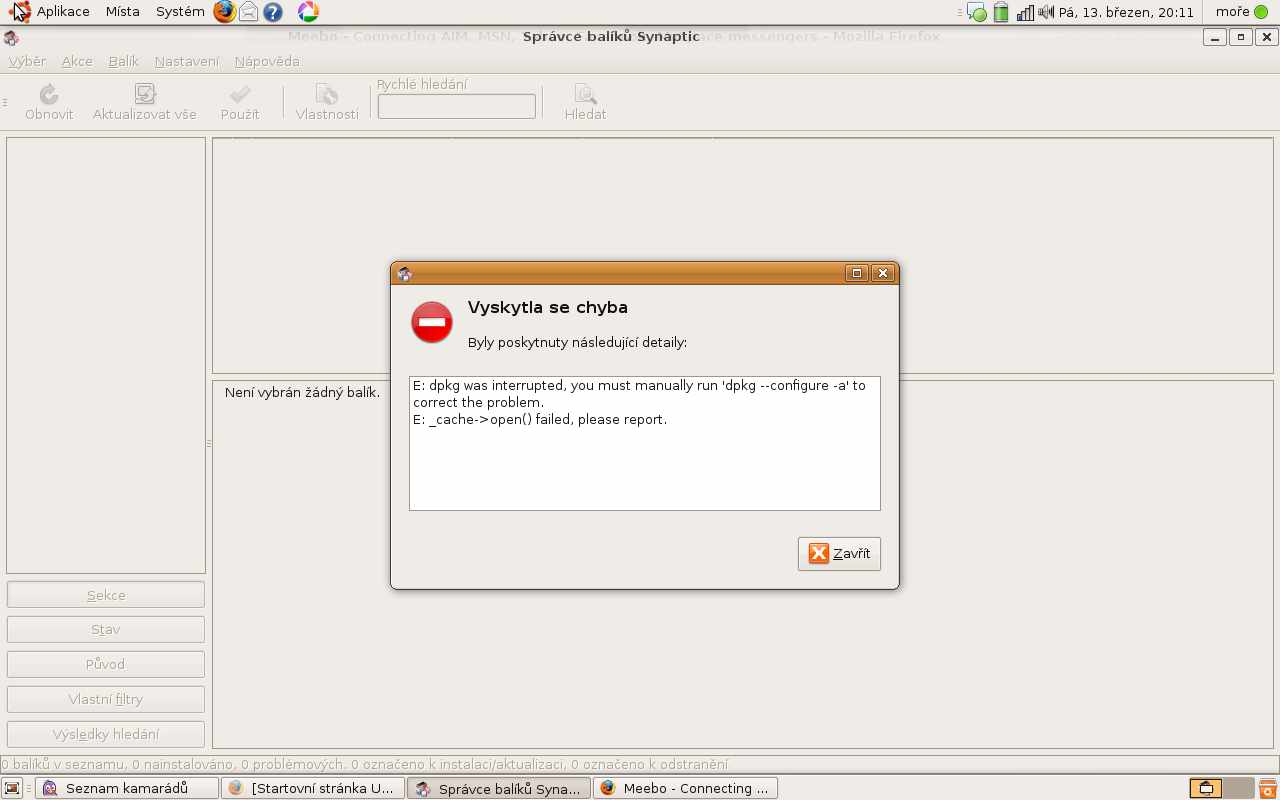Open the Nastavení menu
1280x800 pixels.
coord(186,61)
